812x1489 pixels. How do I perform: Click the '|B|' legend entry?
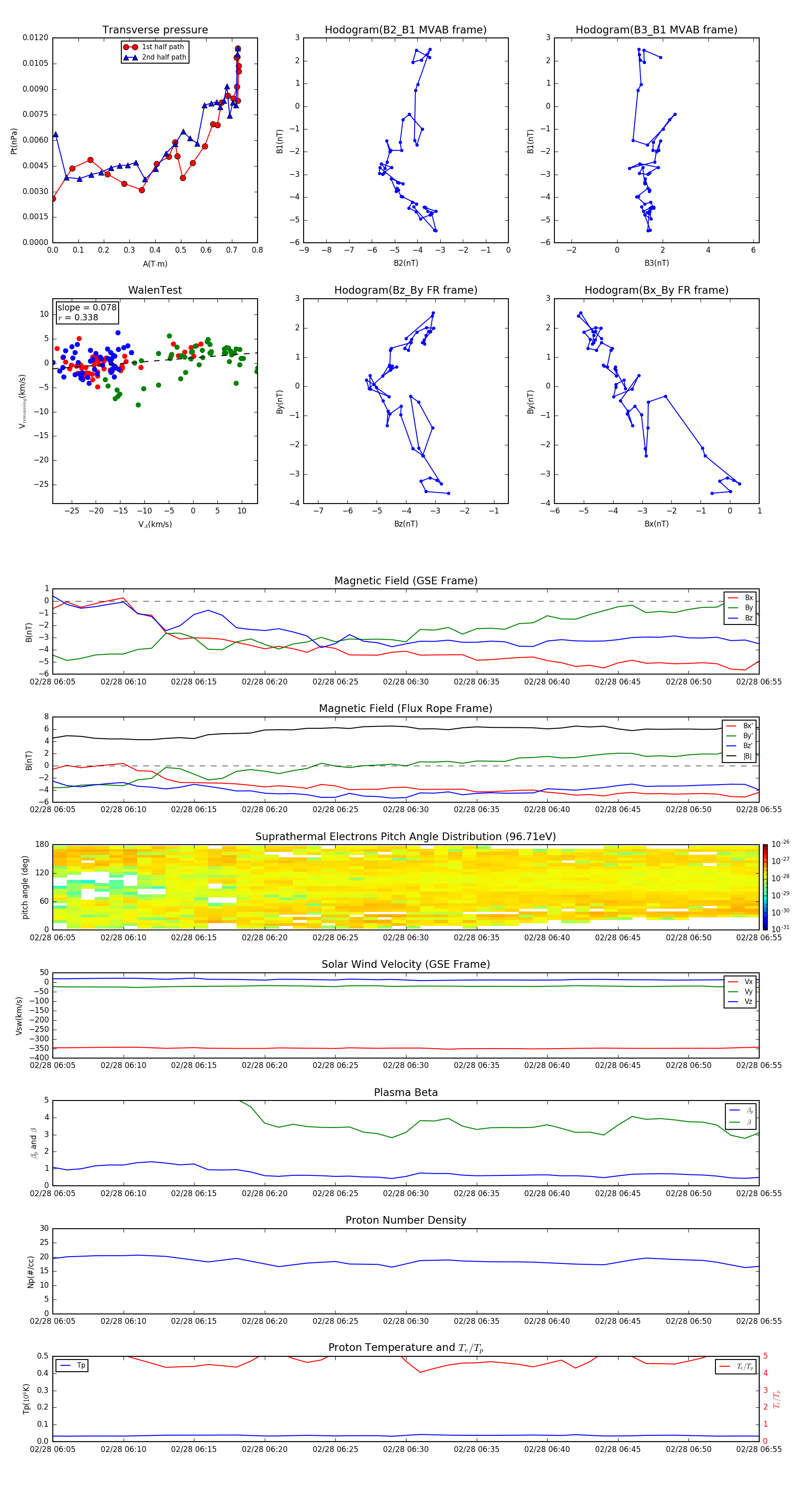(x=739, y=756)
